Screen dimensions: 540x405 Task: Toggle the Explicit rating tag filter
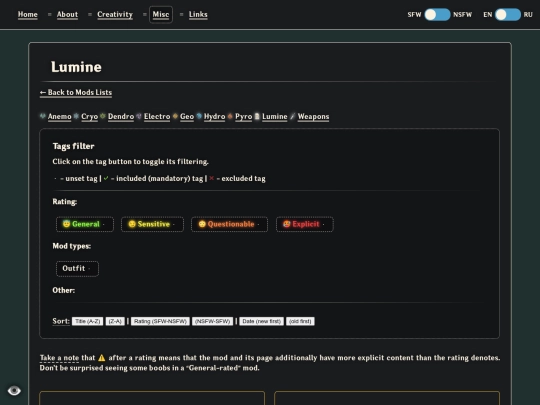point(305,224)
